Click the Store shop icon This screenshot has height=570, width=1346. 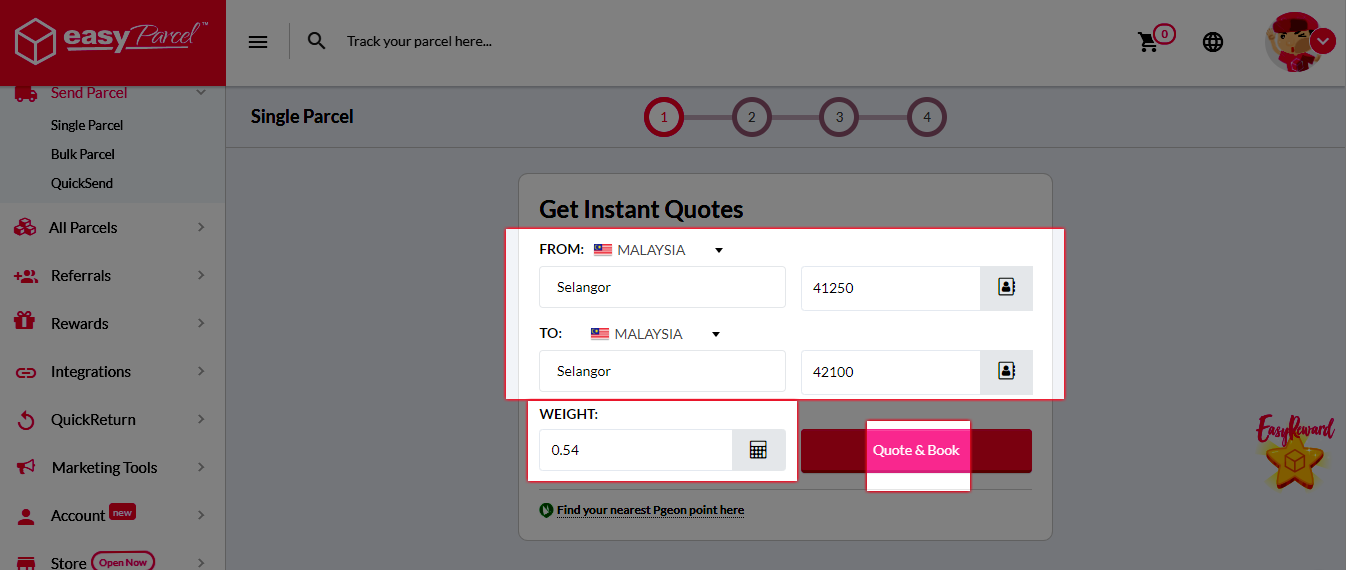(26, 562)
